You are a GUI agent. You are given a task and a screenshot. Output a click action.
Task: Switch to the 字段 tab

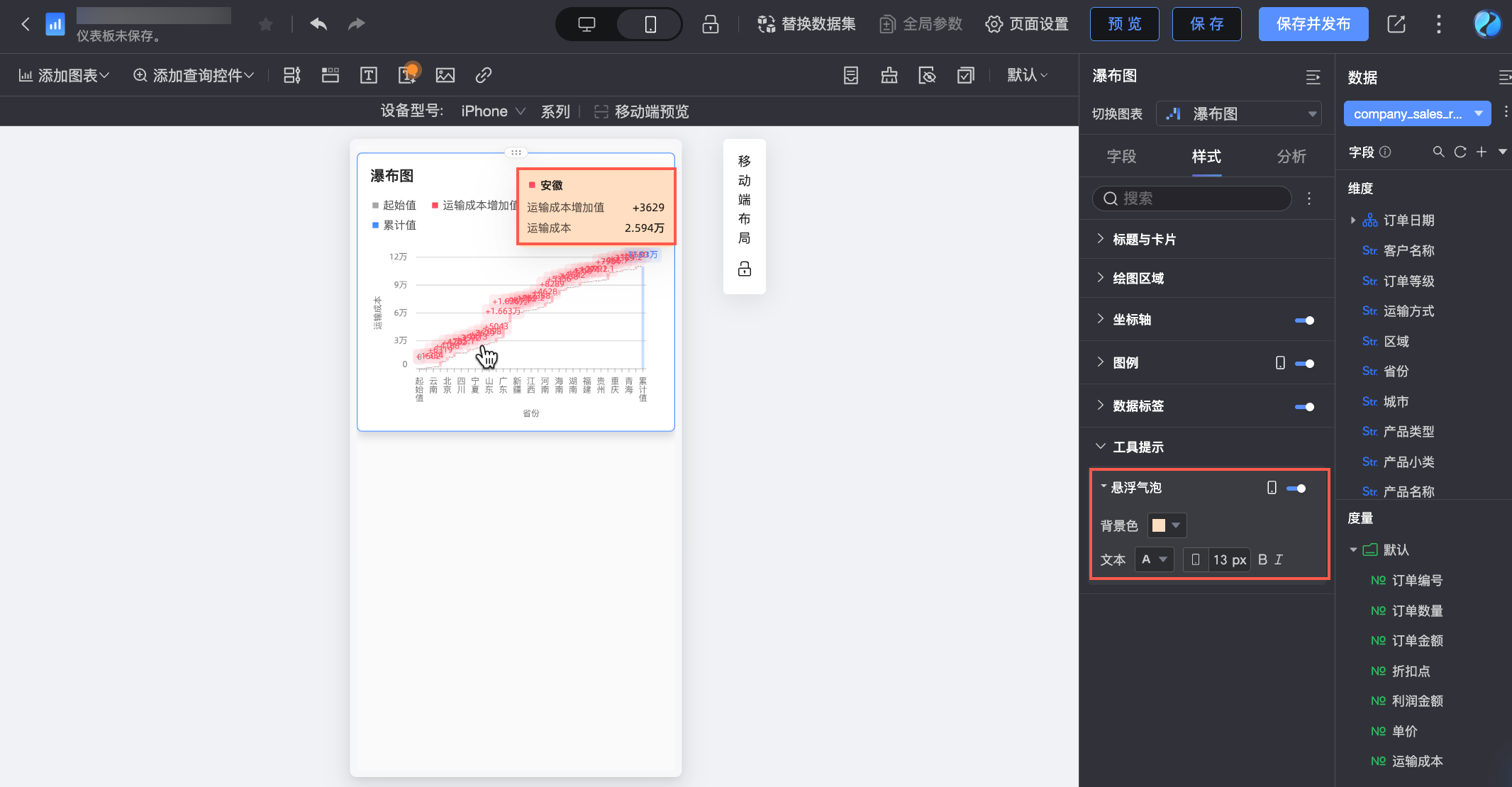[x=1121, y=157]
